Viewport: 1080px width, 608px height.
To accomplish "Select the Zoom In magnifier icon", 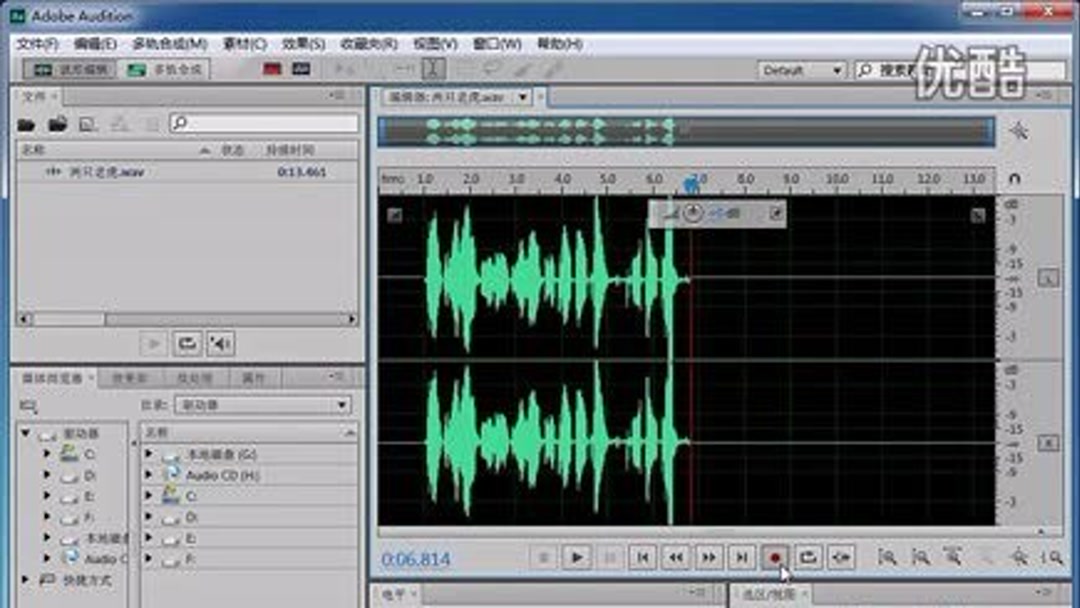I will (884, 558).
